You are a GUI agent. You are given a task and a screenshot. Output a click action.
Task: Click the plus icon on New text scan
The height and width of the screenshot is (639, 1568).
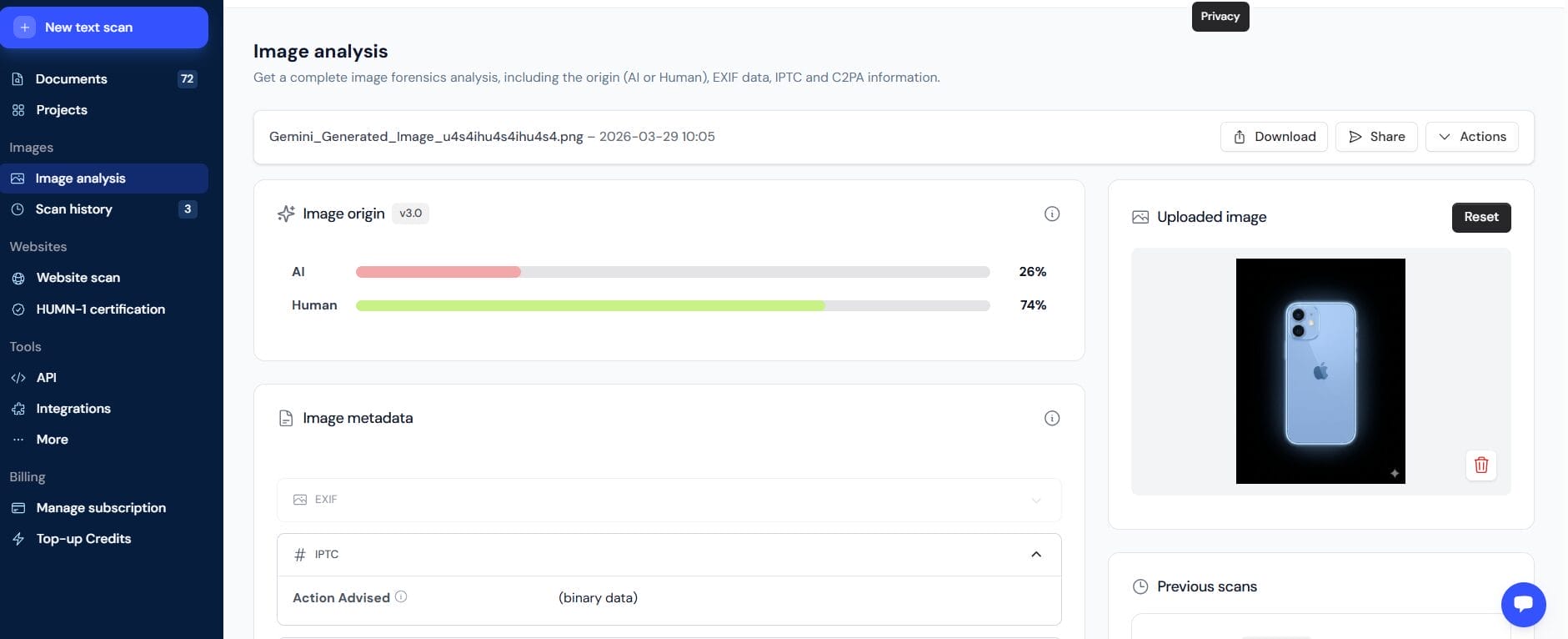click(25, 28)
